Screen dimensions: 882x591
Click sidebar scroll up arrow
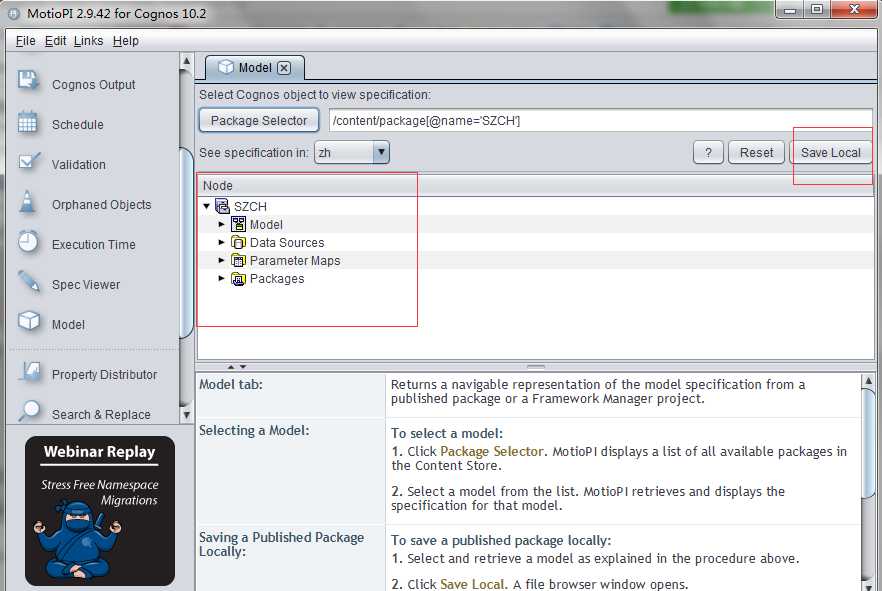pos(186,61)
